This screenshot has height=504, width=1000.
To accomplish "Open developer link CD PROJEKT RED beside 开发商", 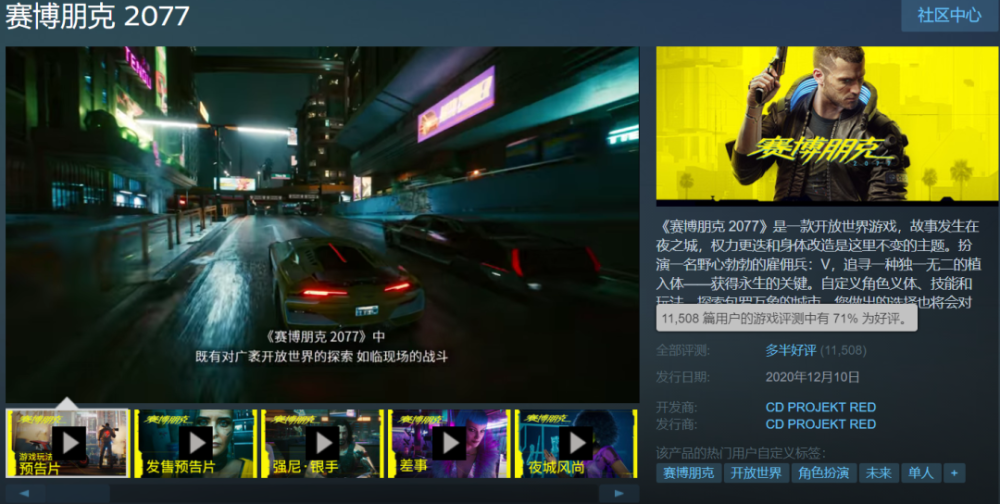I will click(x=820, y=407).
